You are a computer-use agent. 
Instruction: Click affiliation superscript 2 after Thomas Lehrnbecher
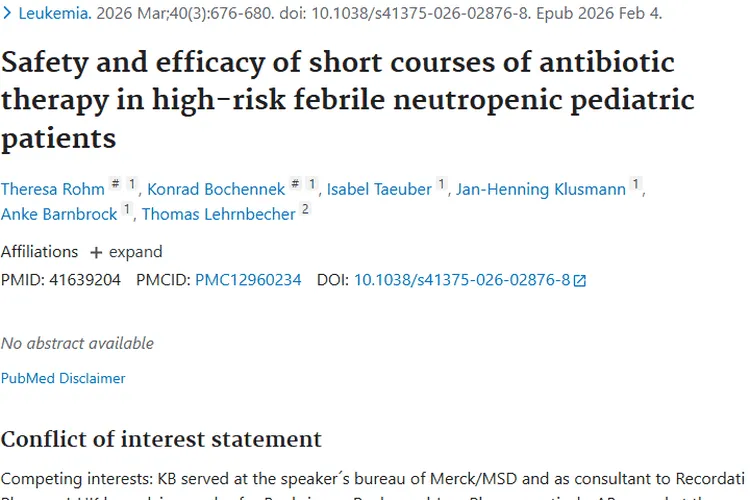305,210
